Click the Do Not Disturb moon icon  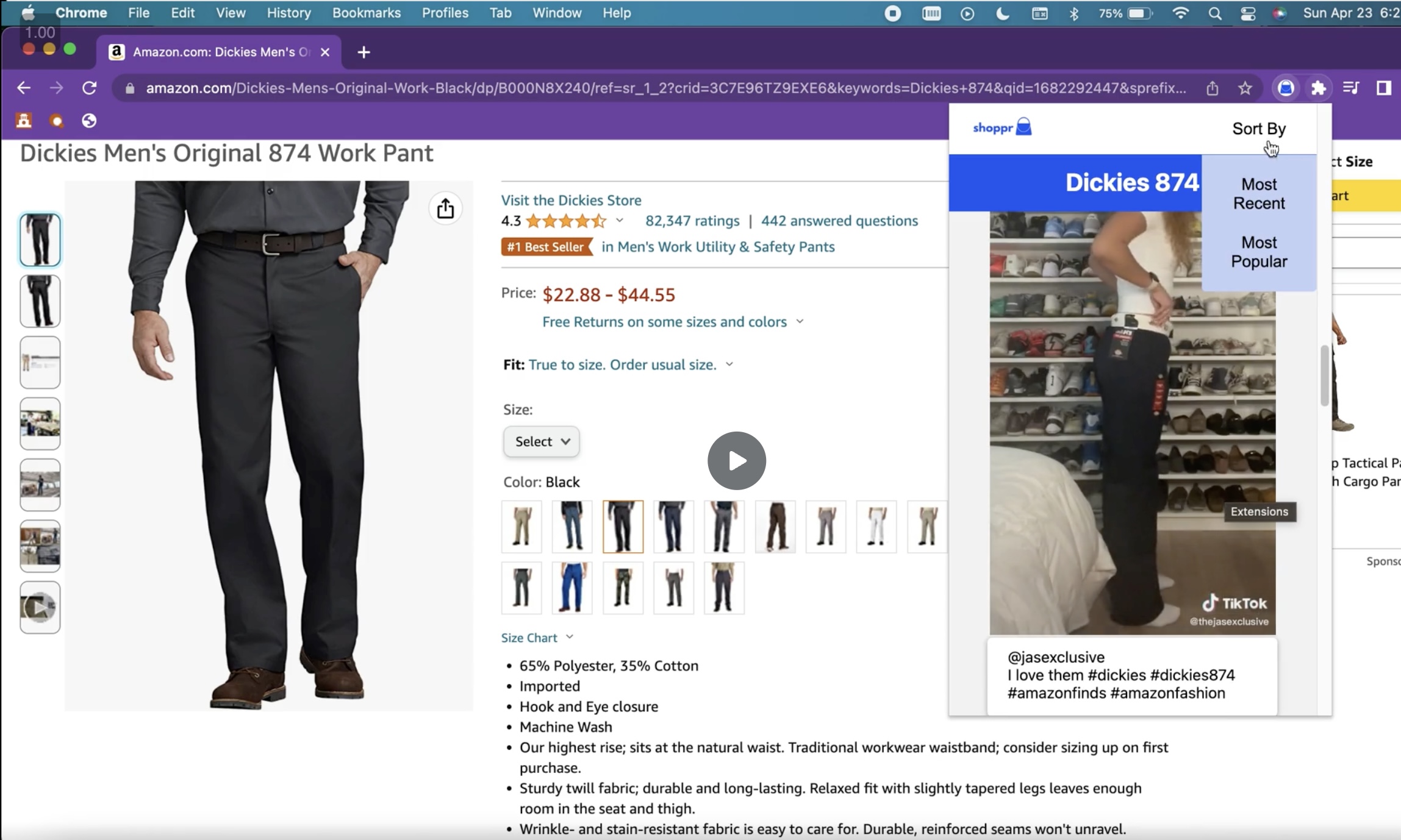coord(1003,13)
